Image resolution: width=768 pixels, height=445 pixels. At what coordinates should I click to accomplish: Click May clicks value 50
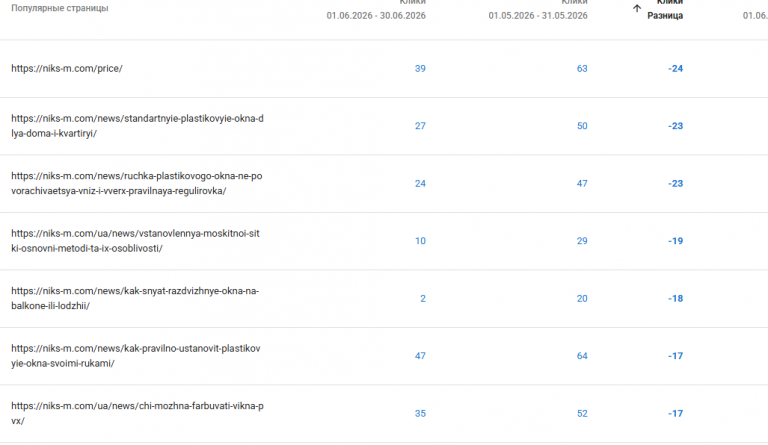tap(582, 126)
